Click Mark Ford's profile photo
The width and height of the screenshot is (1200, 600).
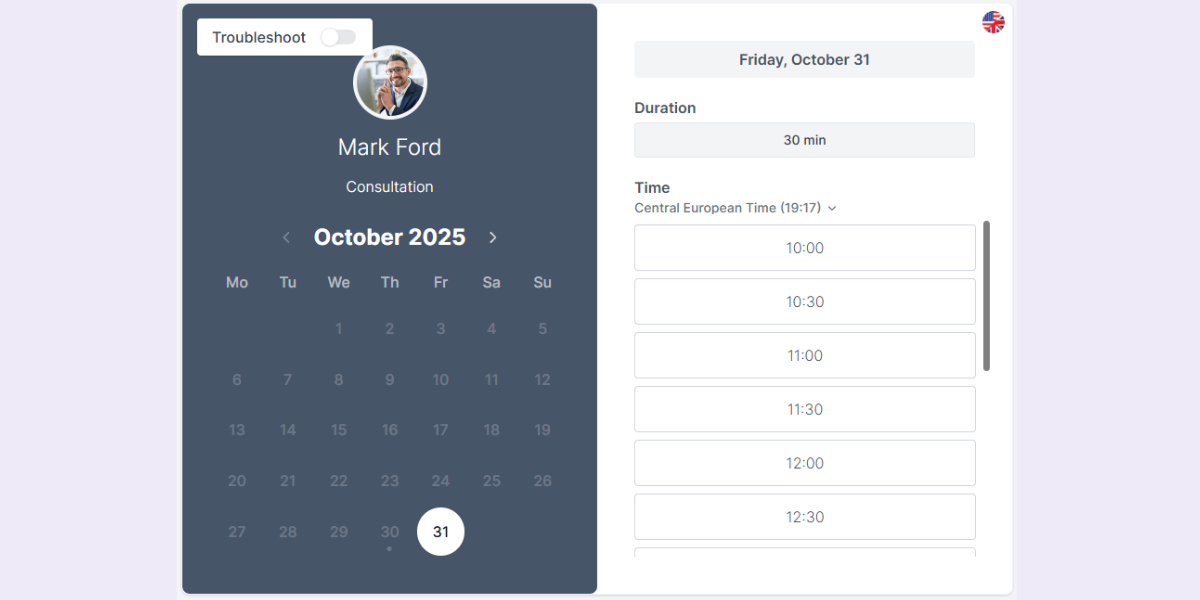click(x=390, y=82)
